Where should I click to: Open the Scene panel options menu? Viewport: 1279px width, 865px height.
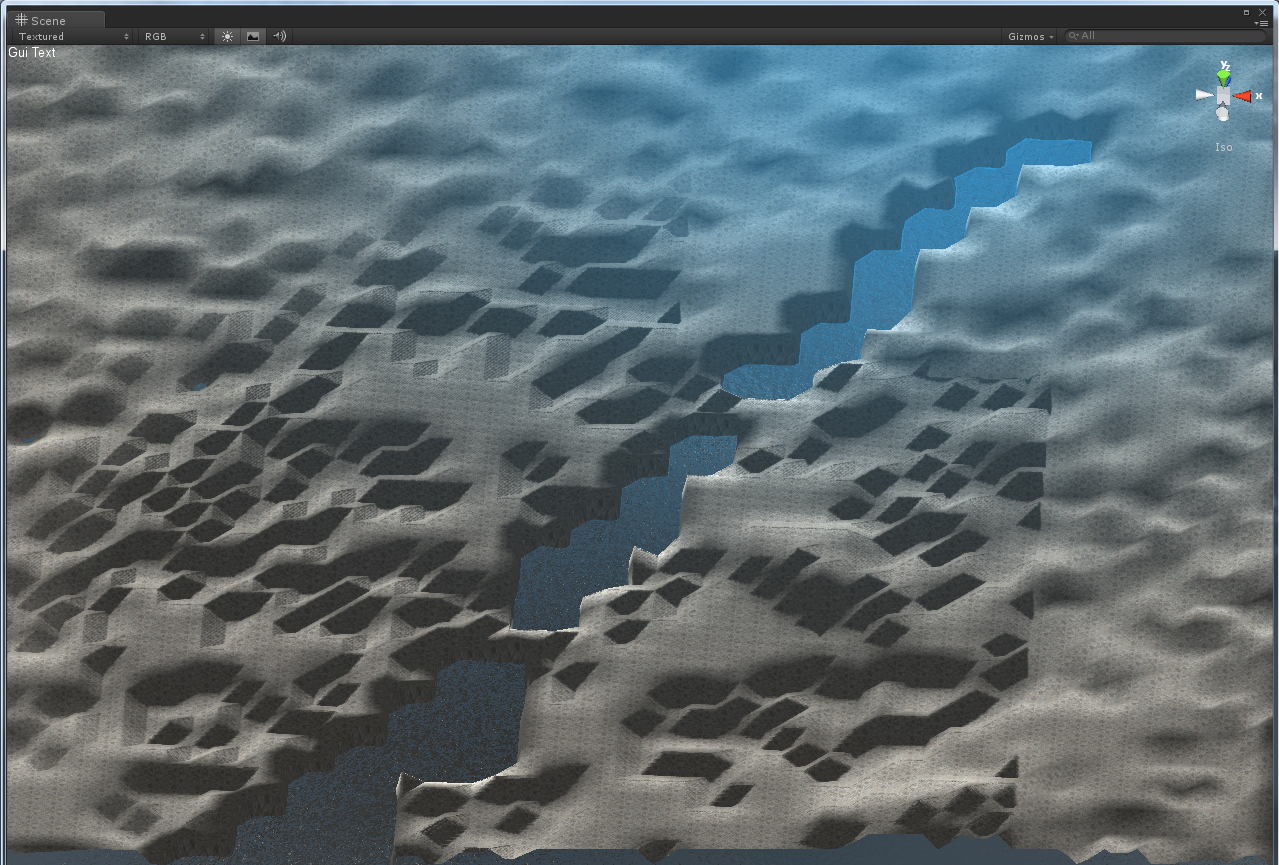pyautogui.click(x=1263, y=22)
